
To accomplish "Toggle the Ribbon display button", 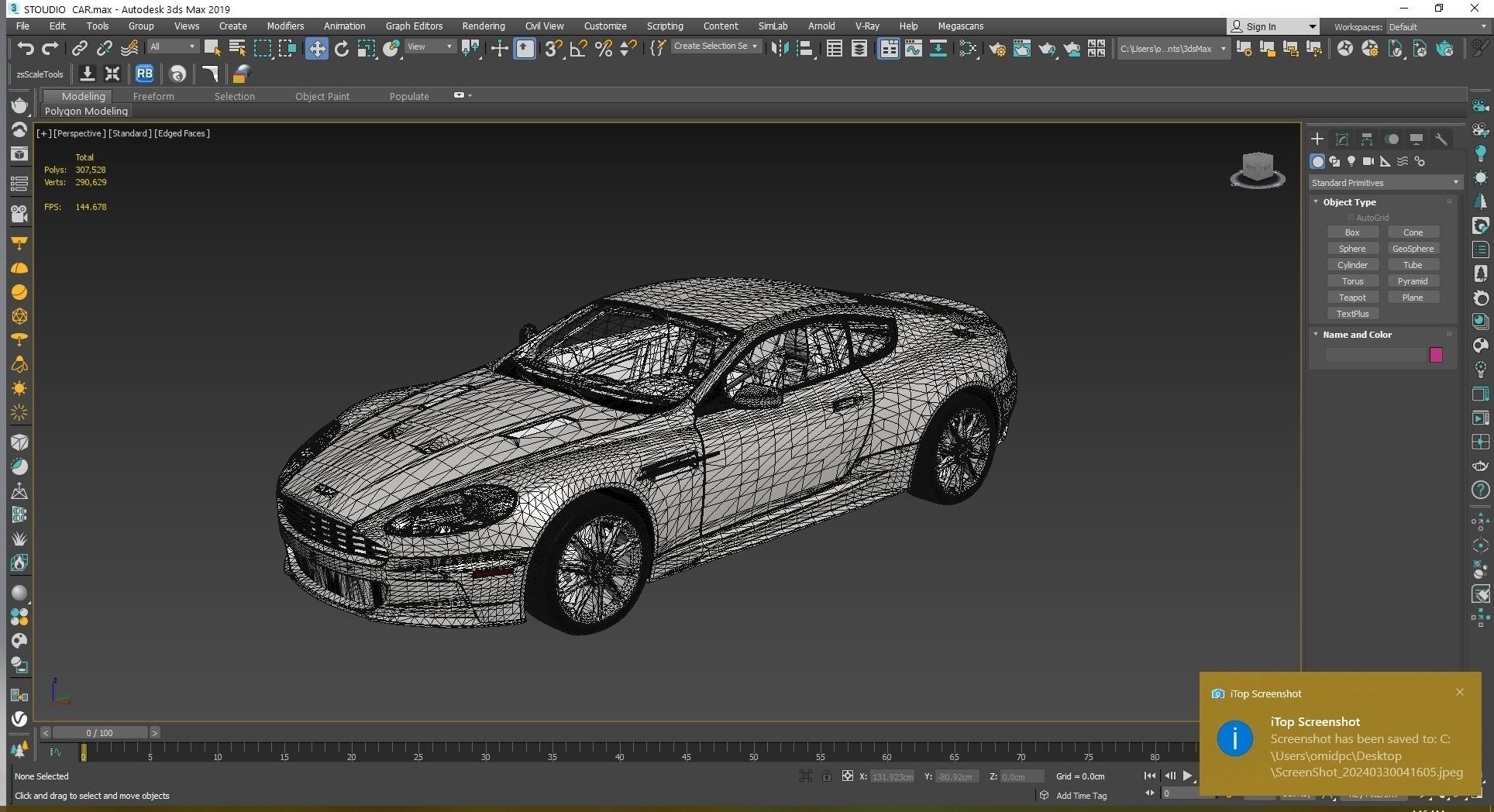I will pos(888,49).
